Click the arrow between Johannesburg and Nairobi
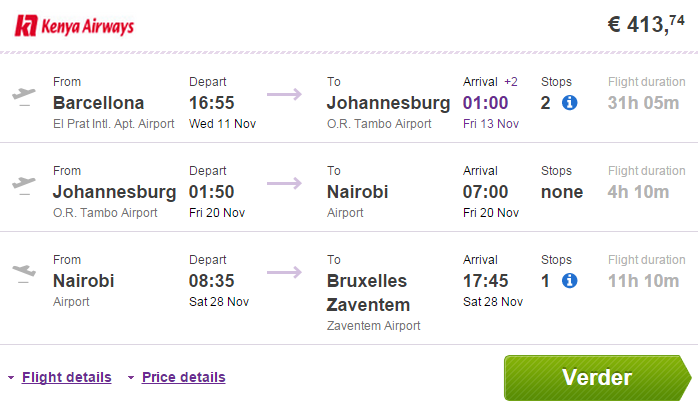Screen dimensions: 698x410 tap(284, 183)
